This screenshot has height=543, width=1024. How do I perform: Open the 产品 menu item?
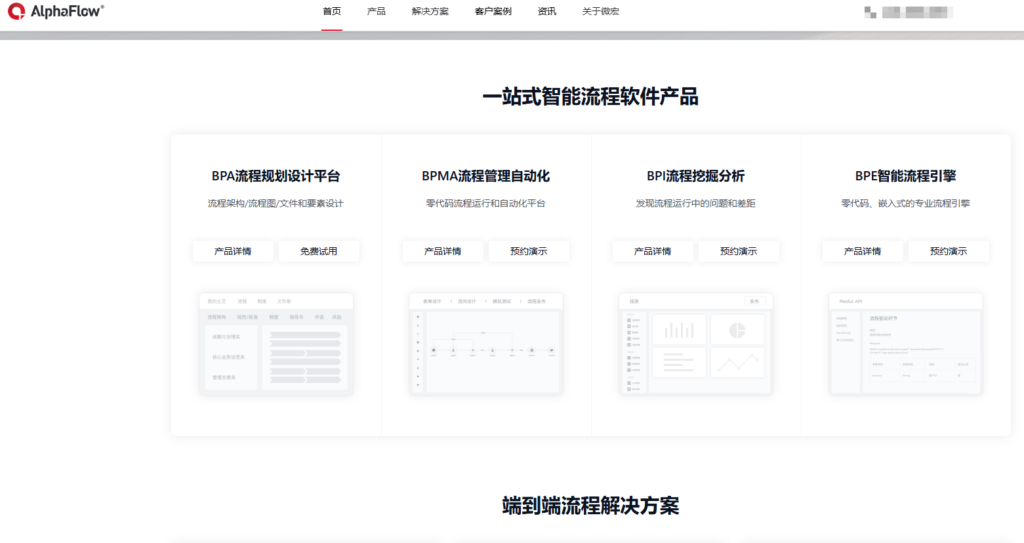pyautogui.click(x=376, y=12)
